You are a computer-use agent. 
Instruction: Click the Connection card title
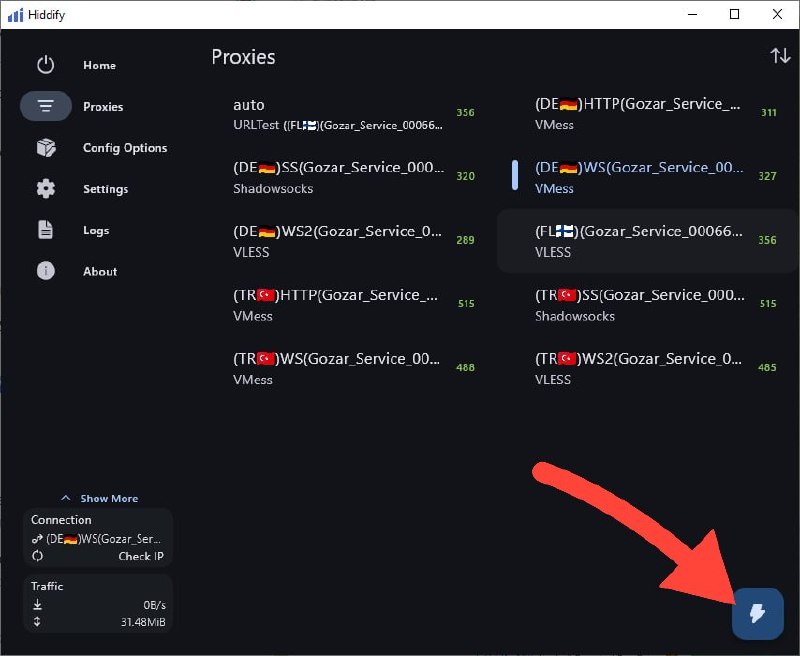61,520
